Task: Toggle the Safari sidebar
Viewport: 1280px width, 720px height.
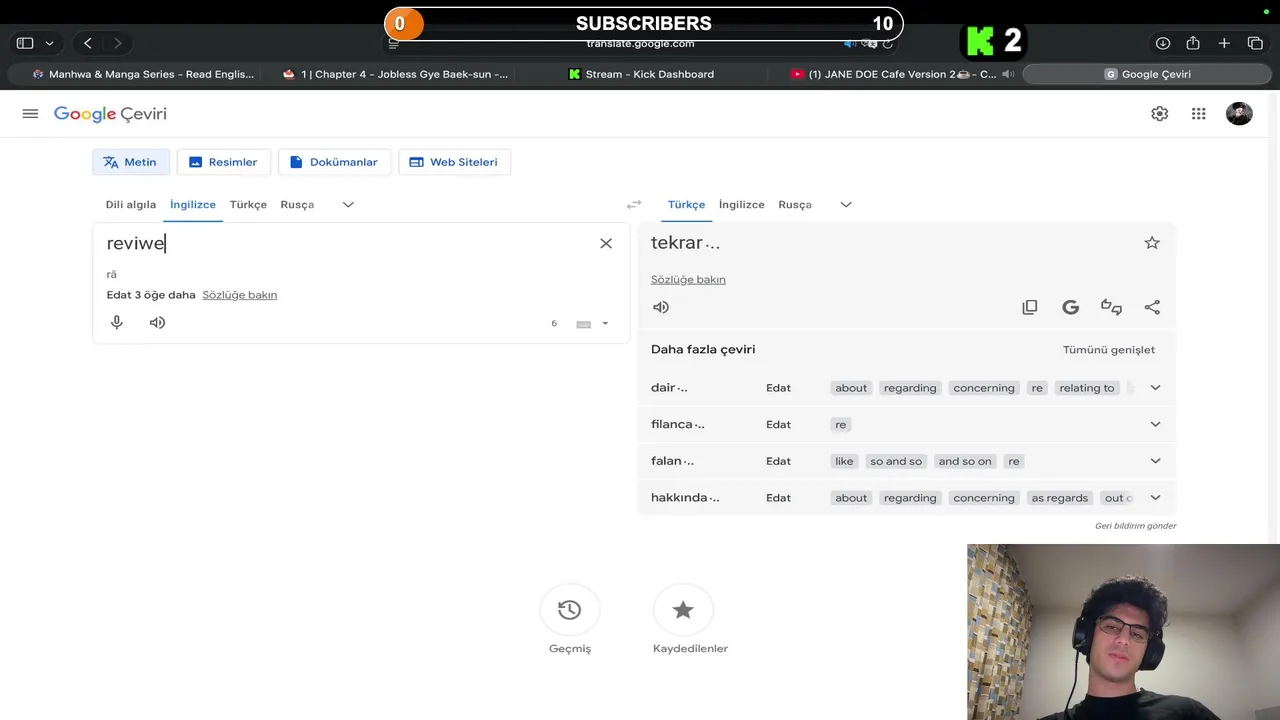Action: coord(25,43)
